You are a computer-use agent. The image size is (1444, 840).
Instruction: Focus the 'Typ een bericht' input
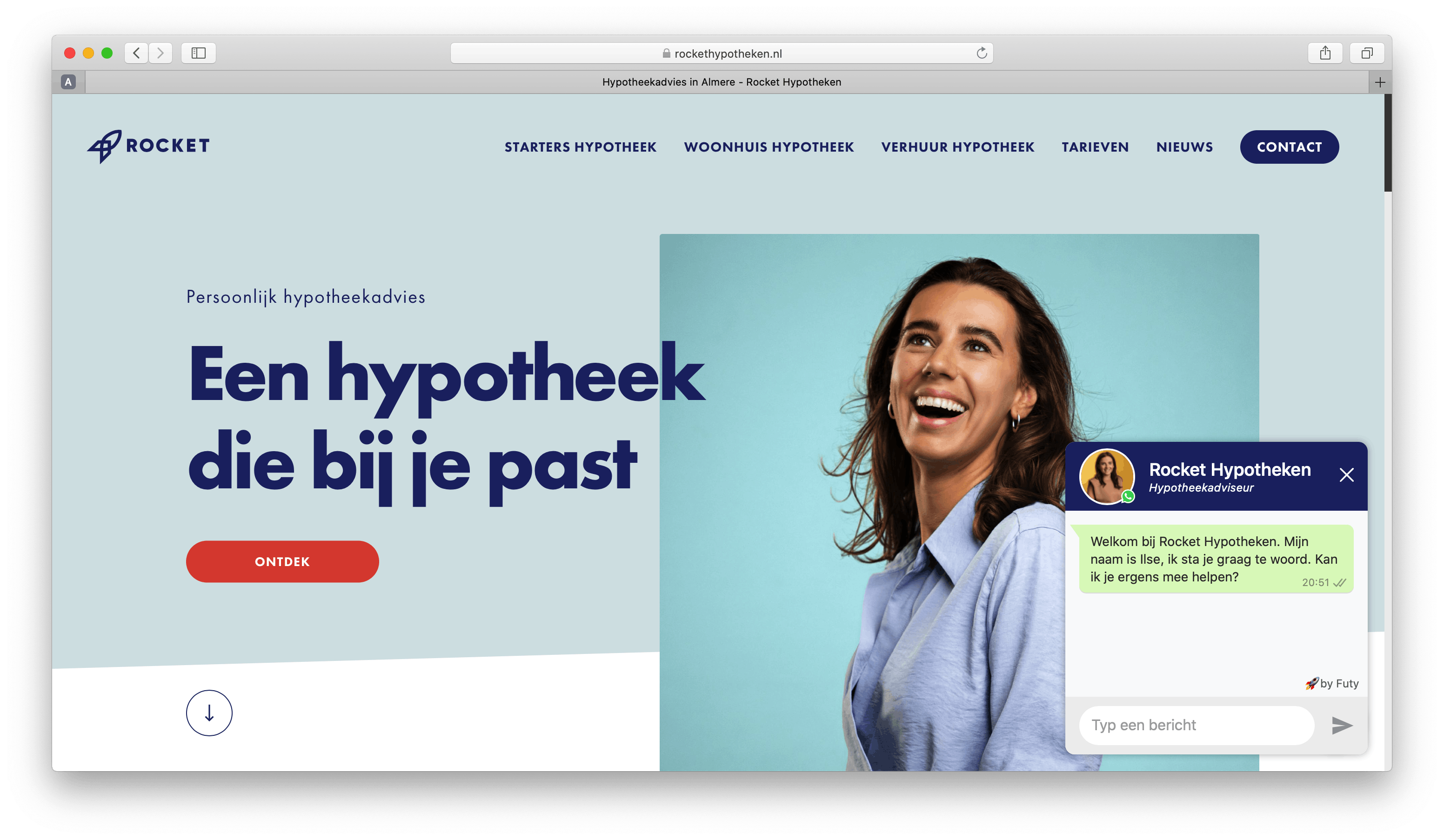click(x=1197, y=726)
